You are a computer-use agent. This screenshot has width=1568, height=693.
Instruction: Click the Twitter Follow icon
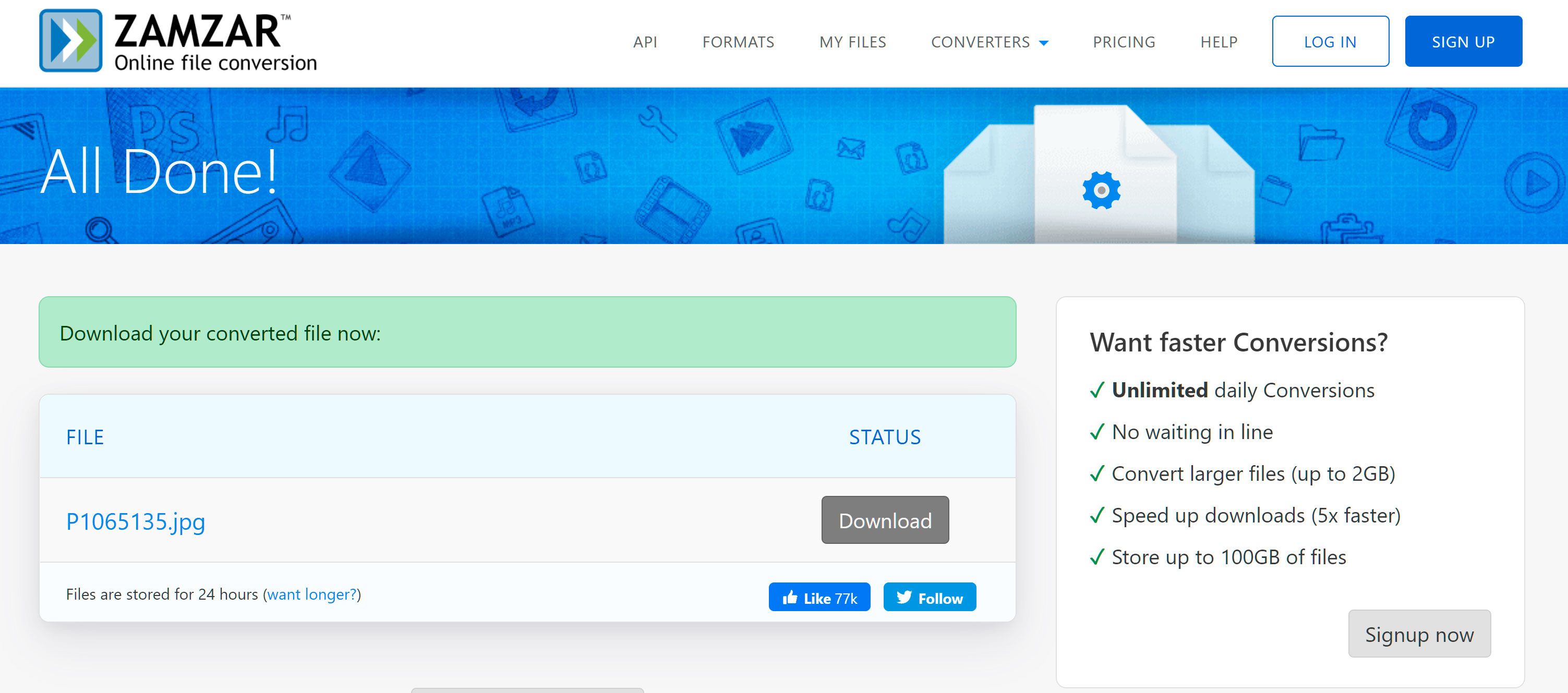929,597
